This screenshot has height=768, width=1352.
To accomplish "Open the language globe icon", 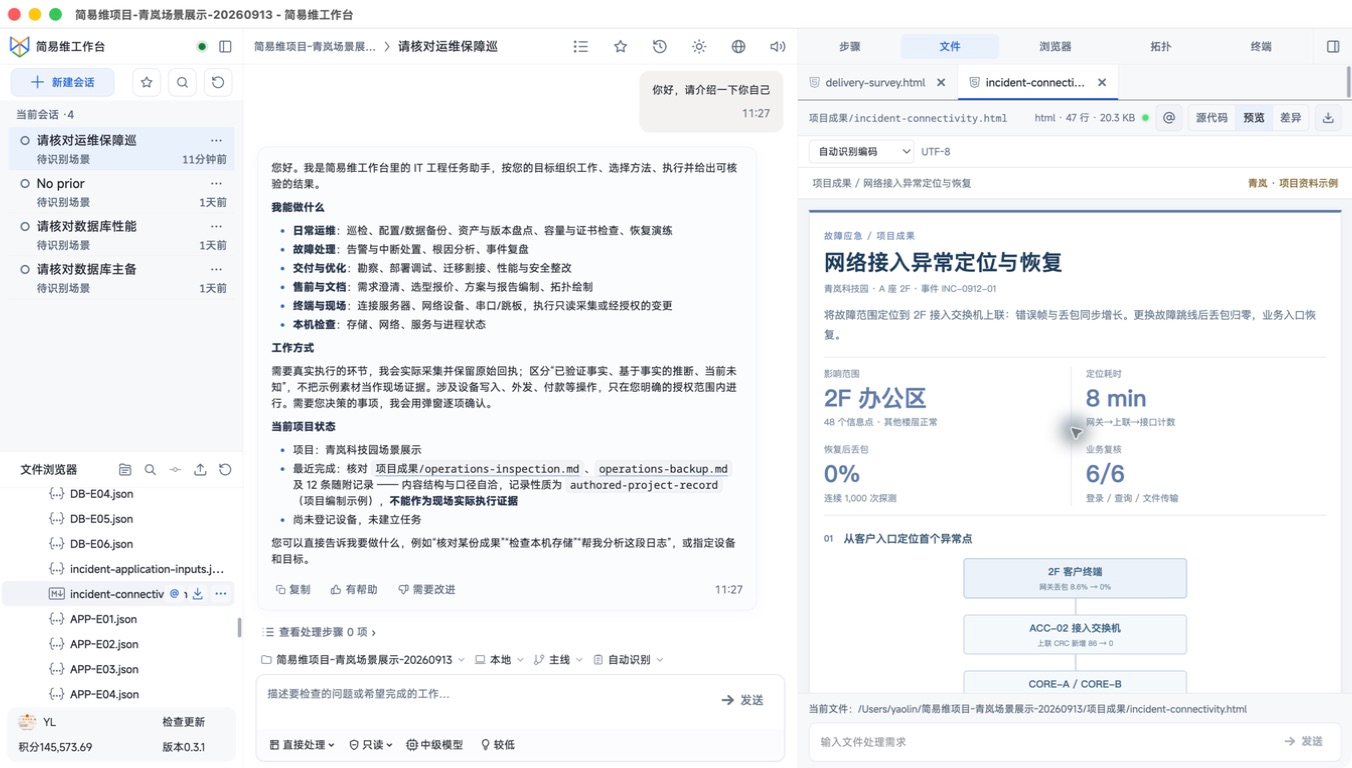I will click(738, 46).
